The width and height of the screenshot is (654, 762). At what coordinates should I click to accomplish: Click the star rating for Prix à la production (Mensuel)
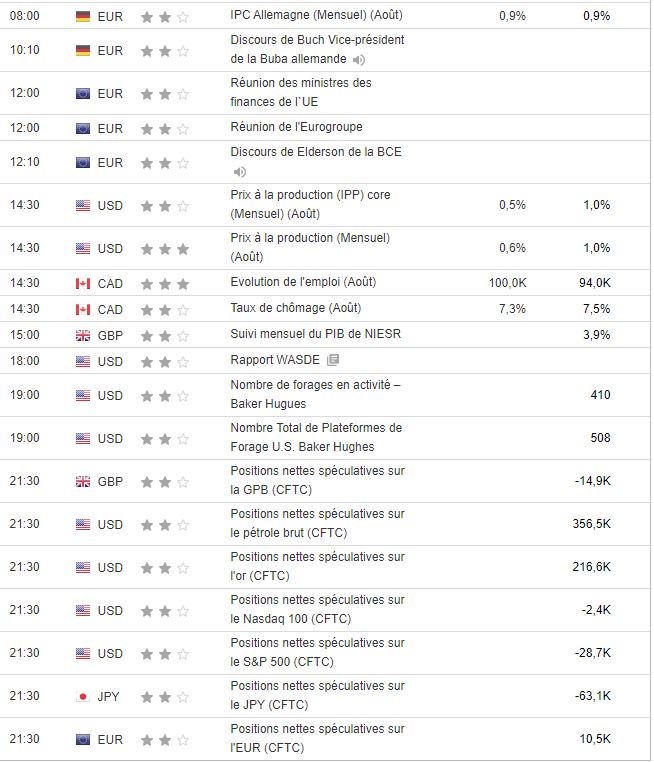pos(165,248)
